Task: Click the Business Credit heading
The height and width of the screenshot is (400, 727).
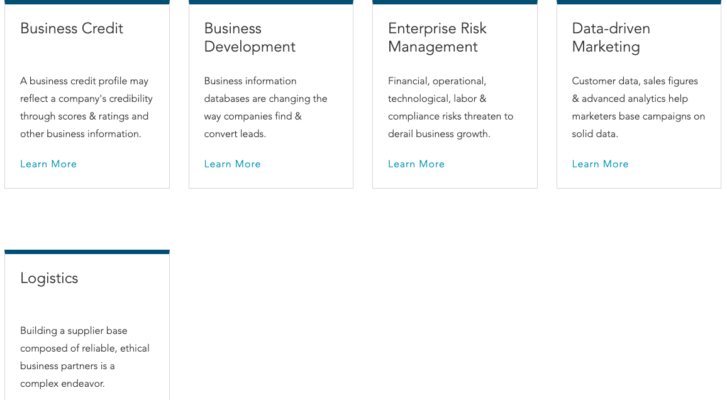Action: [x=72, y=29]
